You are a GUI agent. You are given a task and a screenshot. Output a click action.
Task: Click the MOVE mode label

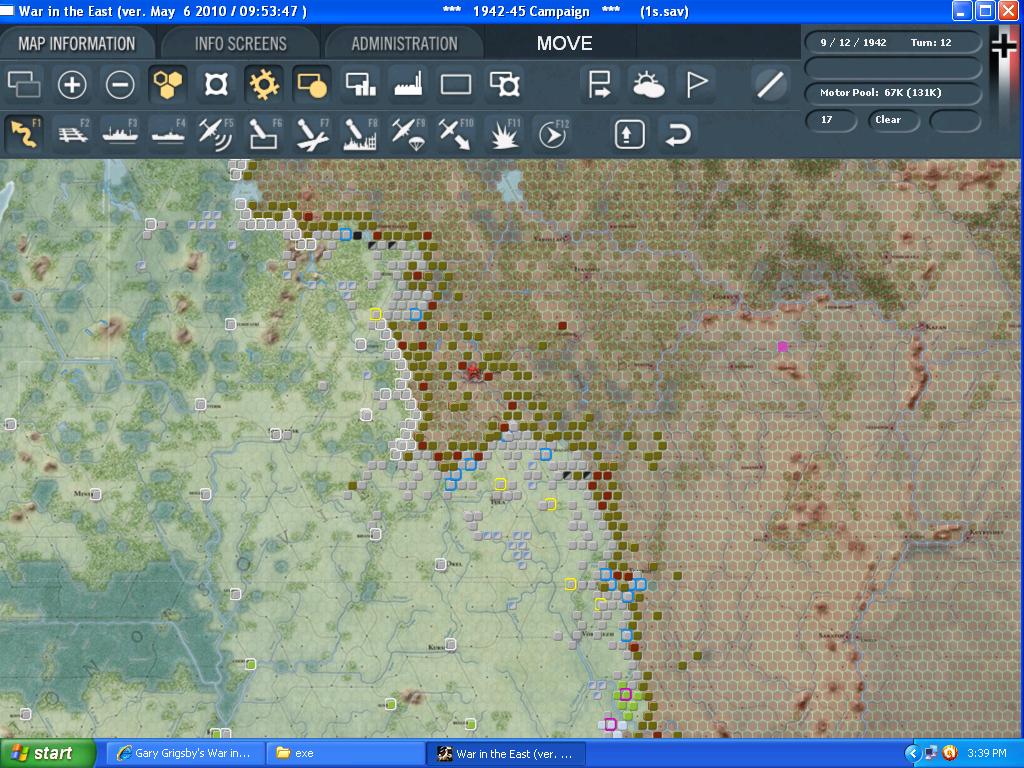pos(564,44)
